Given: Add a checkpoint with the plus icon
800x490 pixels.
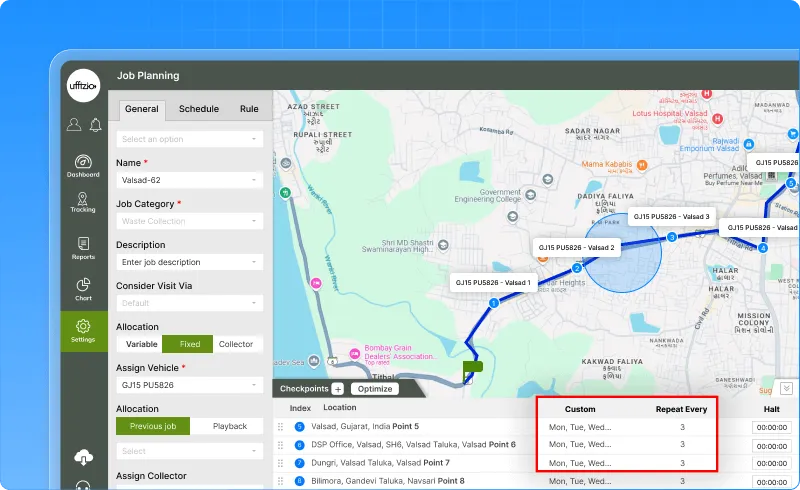Looking at the screenshot, I should [x=337, y=389].
